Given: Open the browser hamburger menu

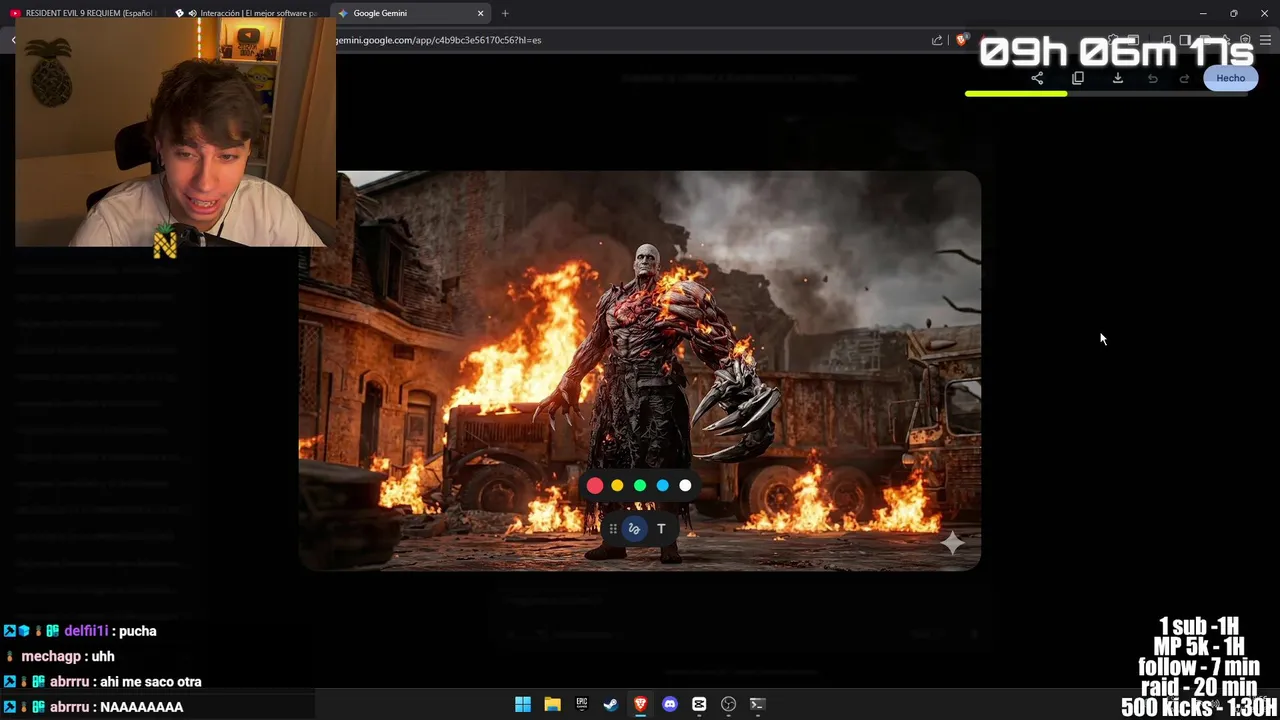Looking at the screenshot, I should click(x=1266, y=40).
